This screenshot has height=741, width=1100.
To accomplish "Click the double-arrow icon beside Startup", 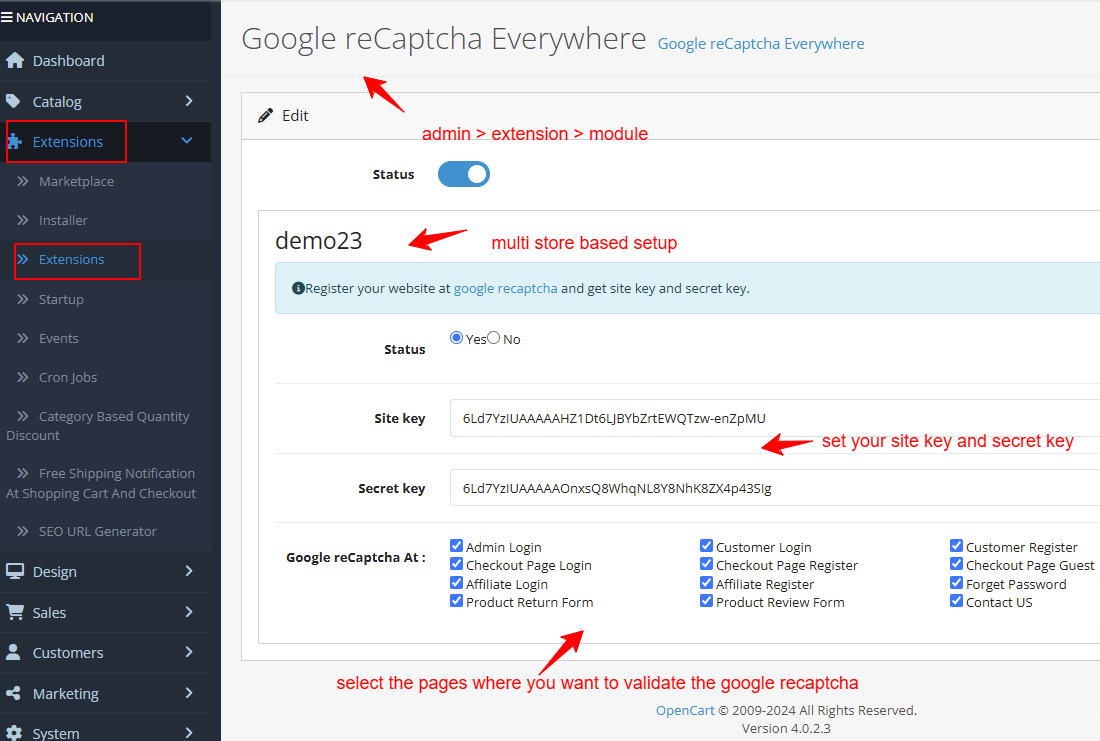I will tap(23, 299).
